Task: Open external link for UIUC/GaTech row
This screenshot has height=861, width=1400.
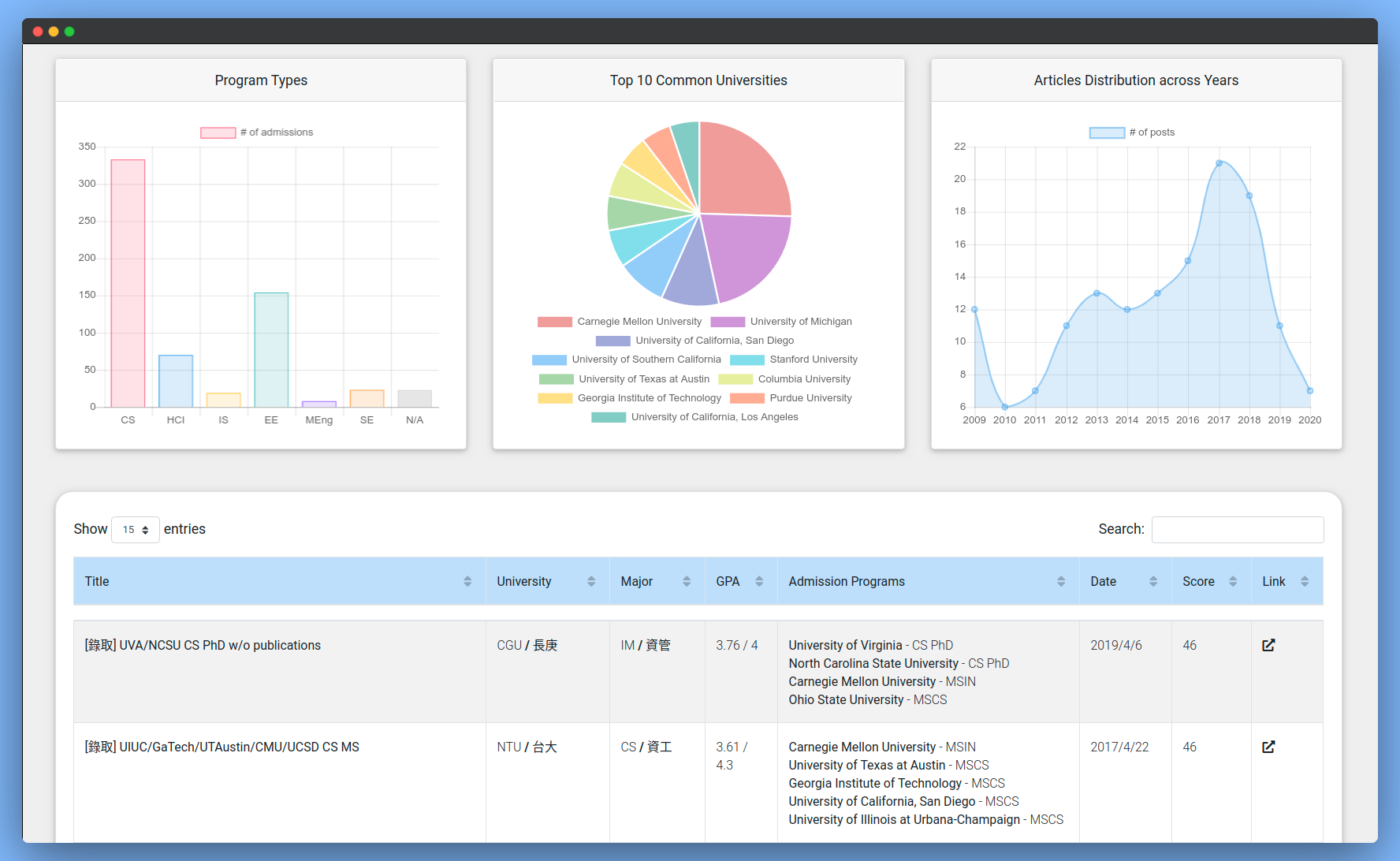Action: (x=1268, y=747)
